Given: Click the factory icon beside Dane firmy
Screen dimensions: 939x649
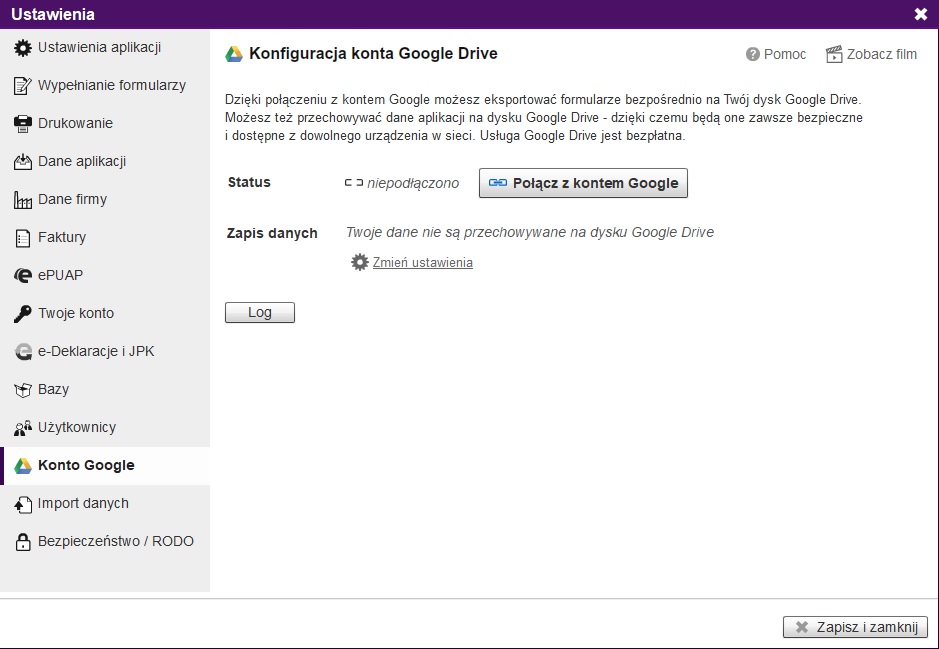Looking at the screenshot, I should pos(23,199).
